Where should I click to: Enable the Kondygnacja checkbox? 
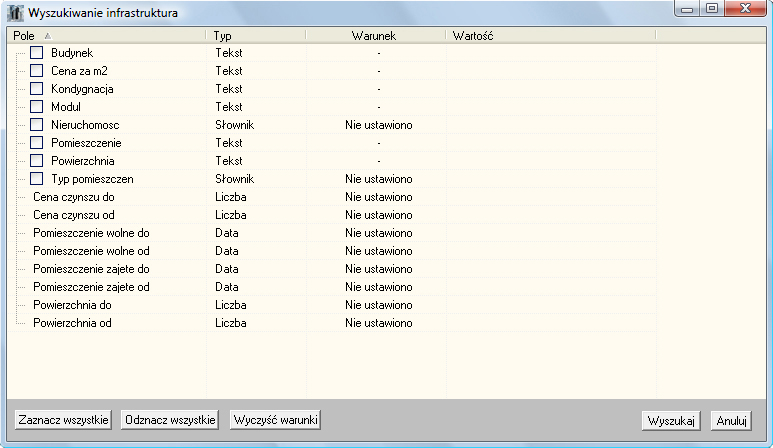[36, 89]
